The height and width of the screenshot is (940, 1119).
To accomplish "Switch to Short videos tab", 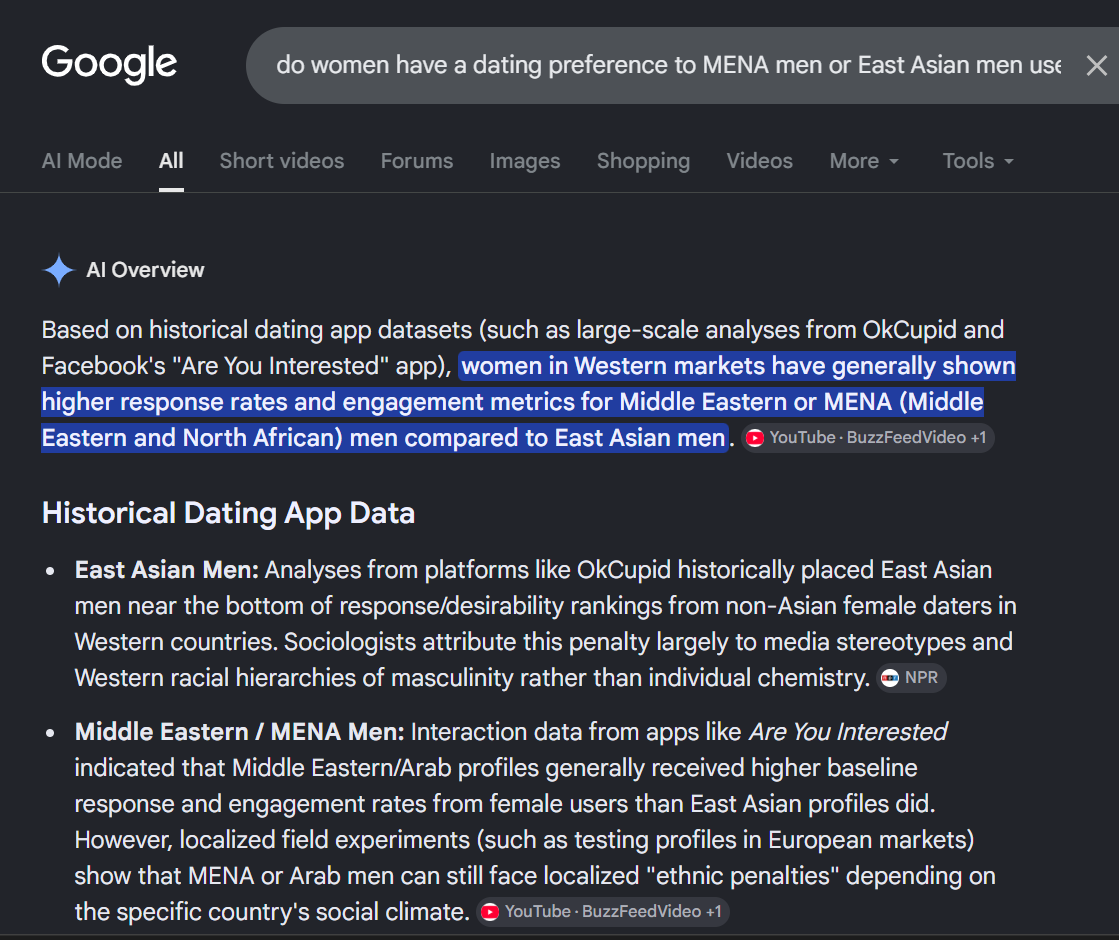I will (282, 161).
